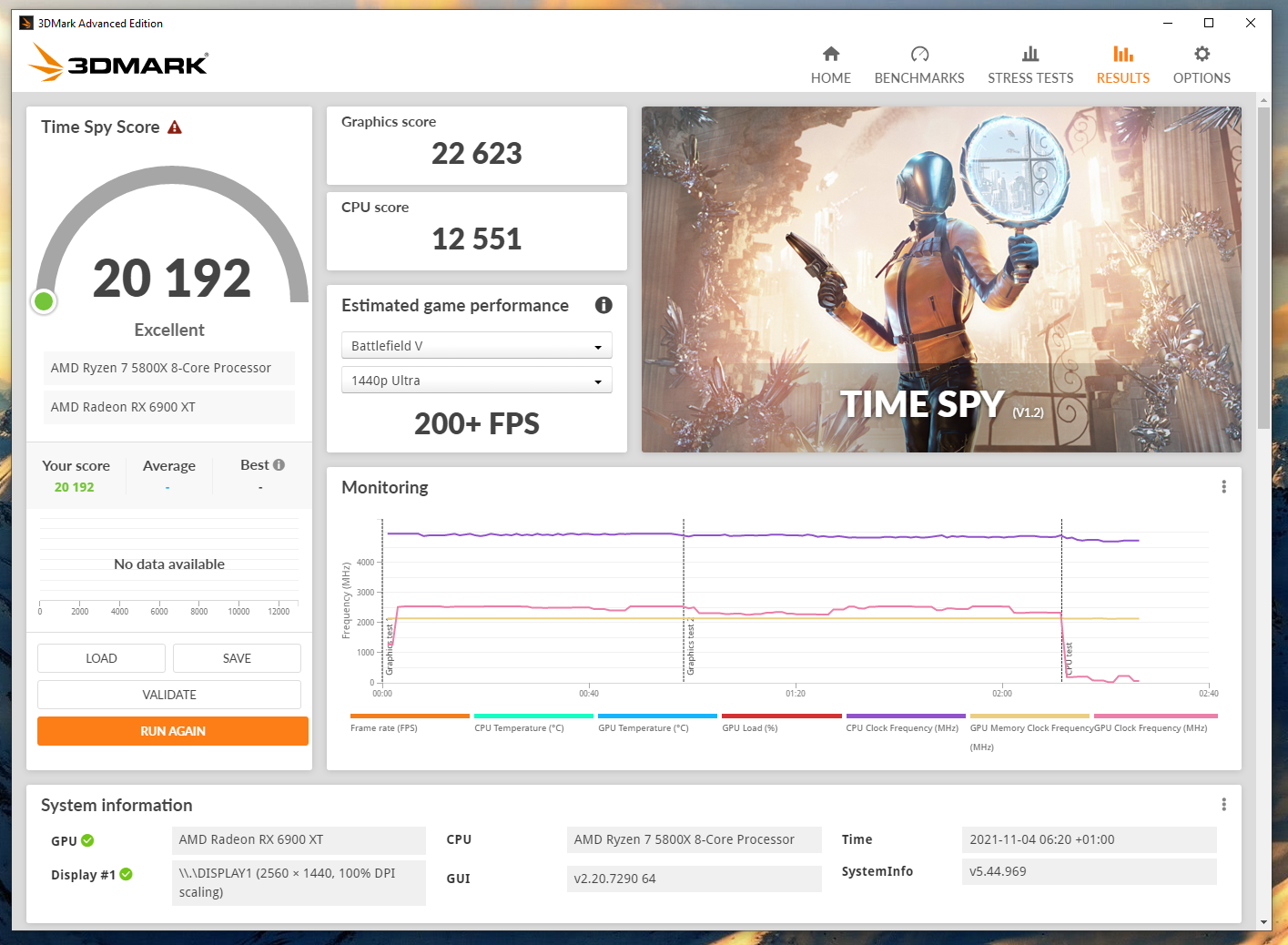Click the green check next to GPU
Screen dimensions: 1288x945
87,840
